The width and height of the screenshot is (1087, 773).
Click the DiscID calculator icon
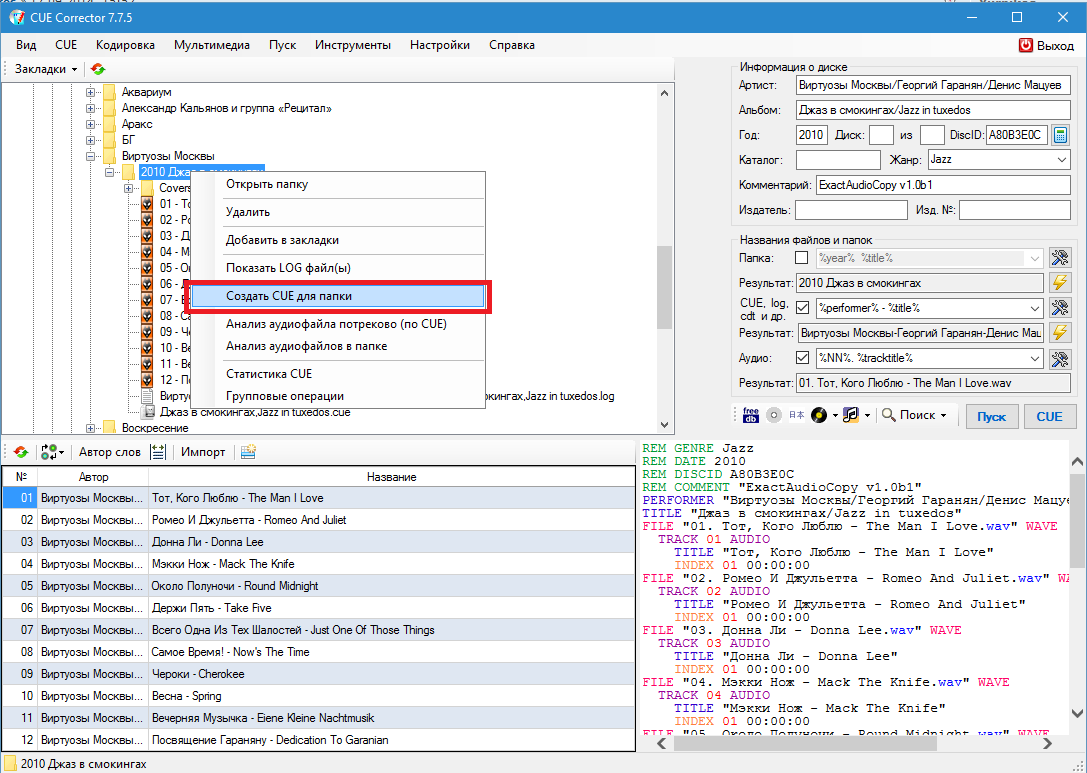click(1060, 135)
